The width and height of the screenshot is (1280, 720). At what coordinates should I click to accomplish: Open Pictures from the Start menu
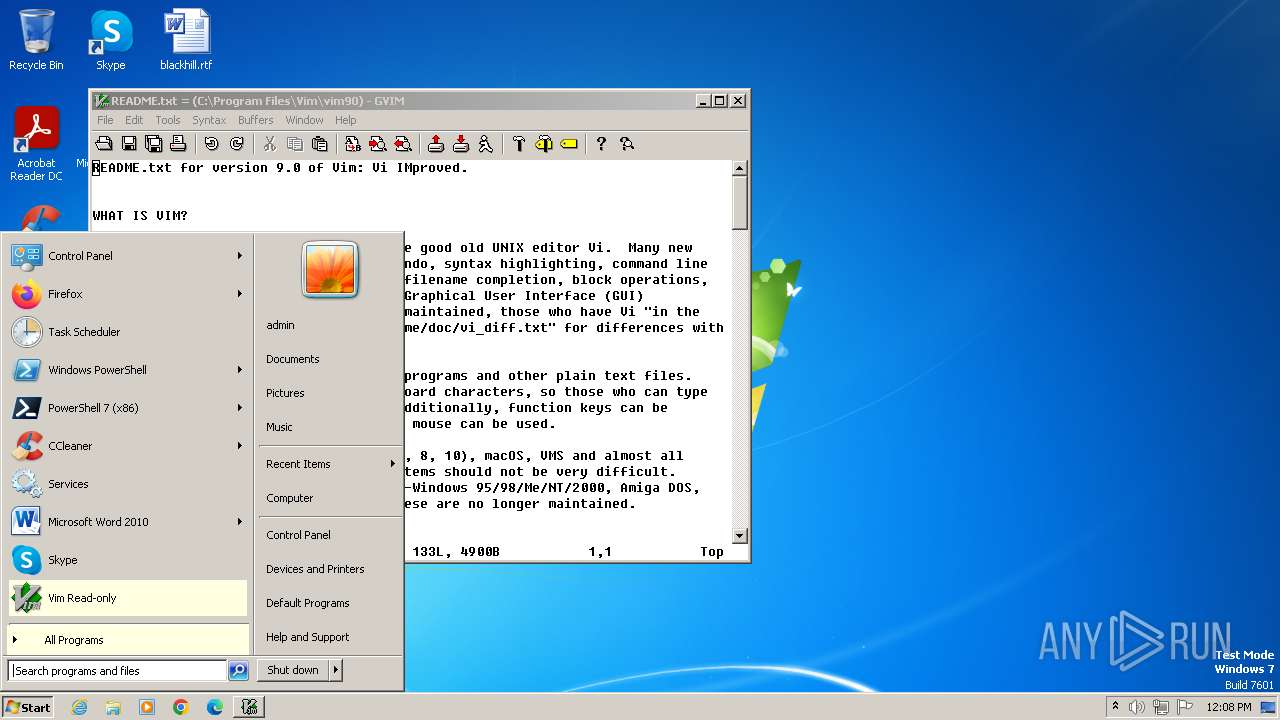(x=330, y=393)
